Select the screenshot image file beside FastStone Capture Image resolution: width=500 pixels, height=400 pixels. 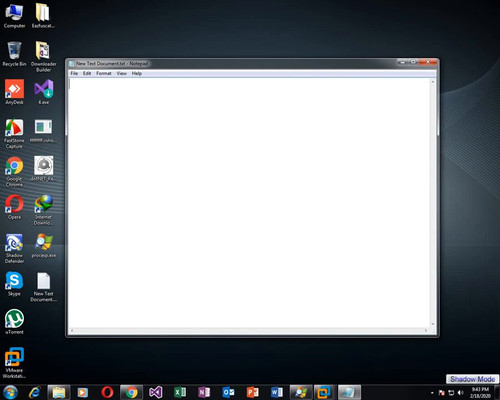click(43, 131)
